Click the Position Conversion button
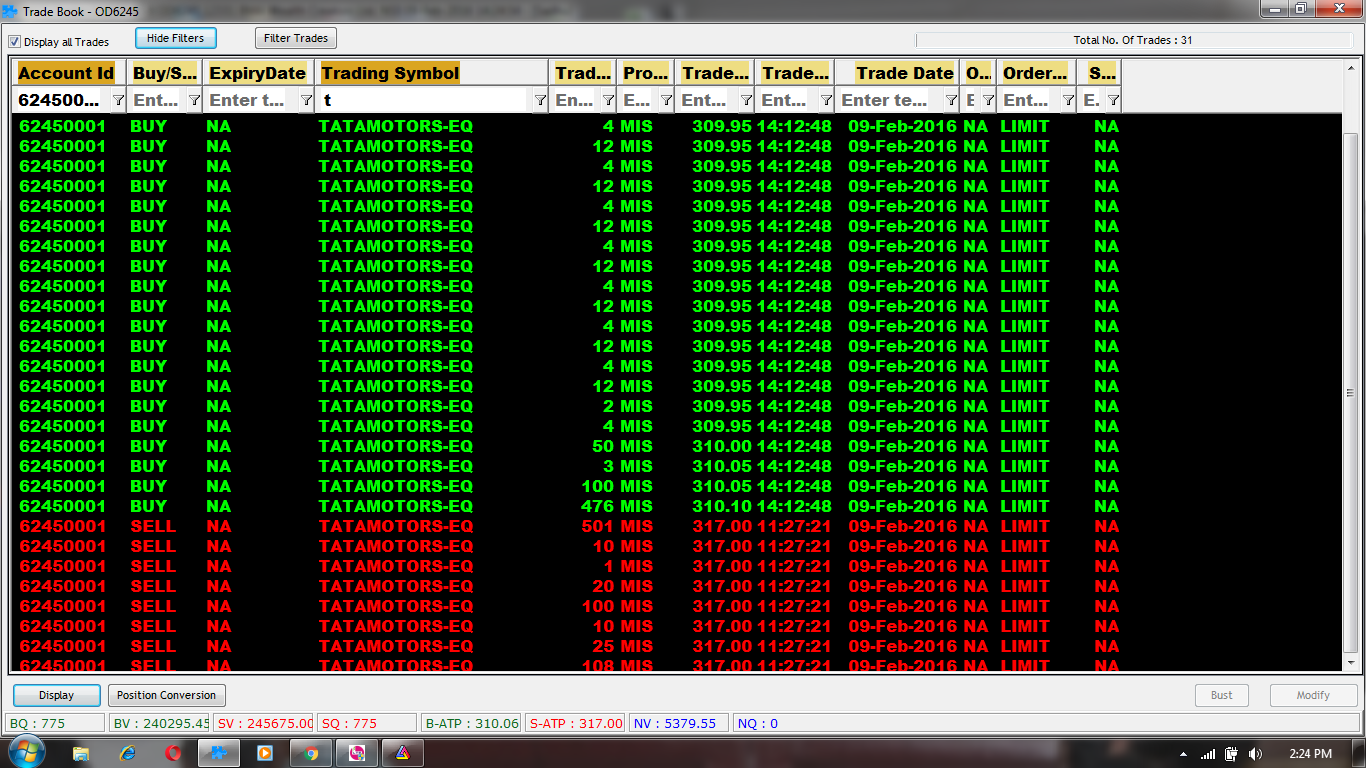1366x768 pixels. [166, 695]
